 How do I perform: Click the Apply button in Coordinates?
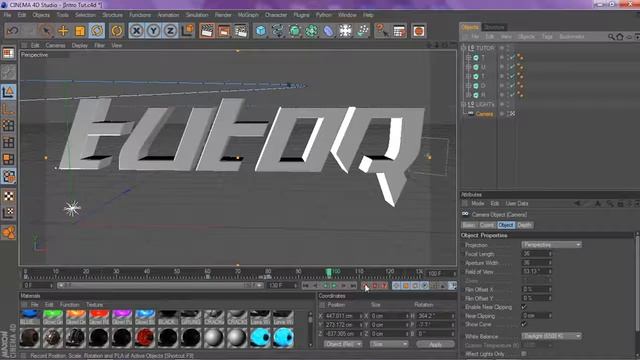pos(436,344)
